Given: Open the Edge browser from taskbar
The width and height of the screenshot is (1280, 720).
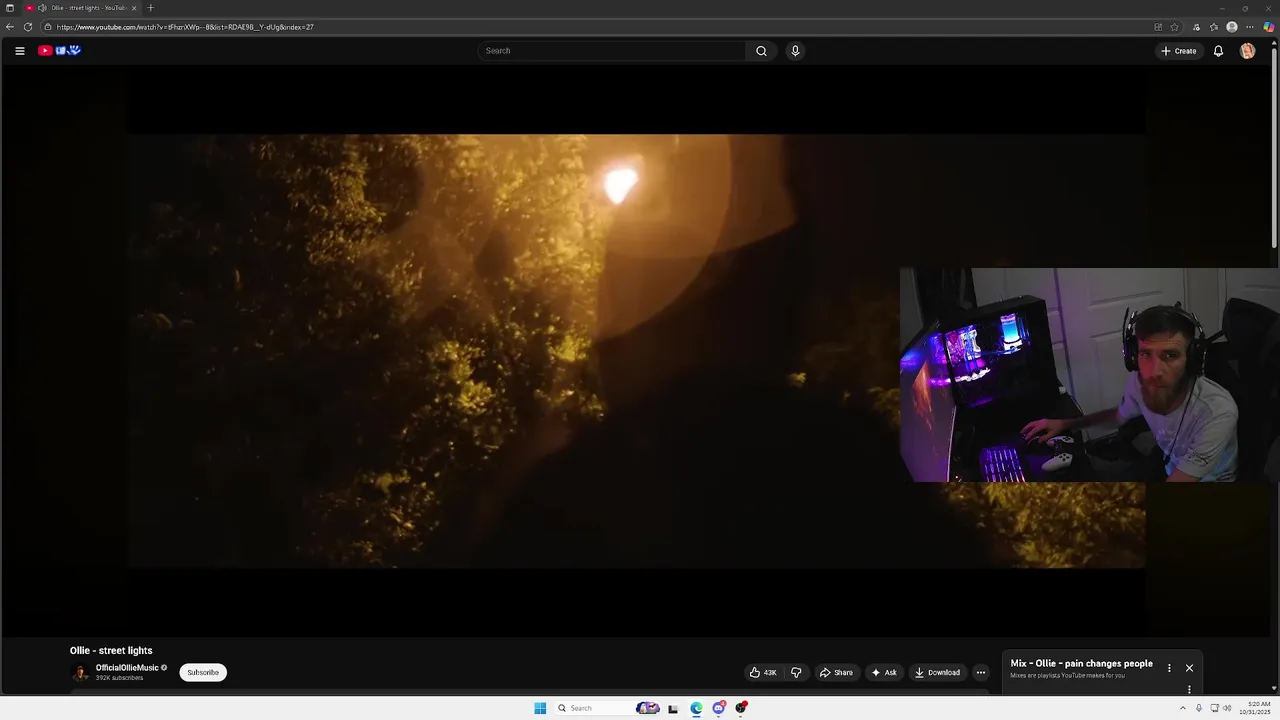Looking at the screenshot, I should tap(696, 708).
